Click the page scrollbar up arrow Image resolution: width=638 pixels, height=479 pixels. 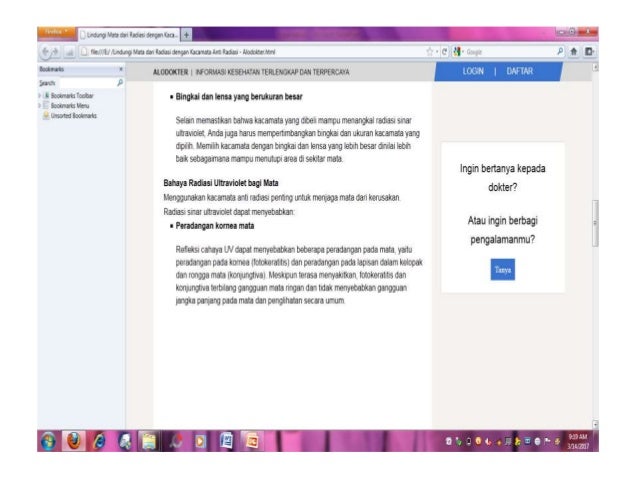pyautogui.click(x=595, y=68)
